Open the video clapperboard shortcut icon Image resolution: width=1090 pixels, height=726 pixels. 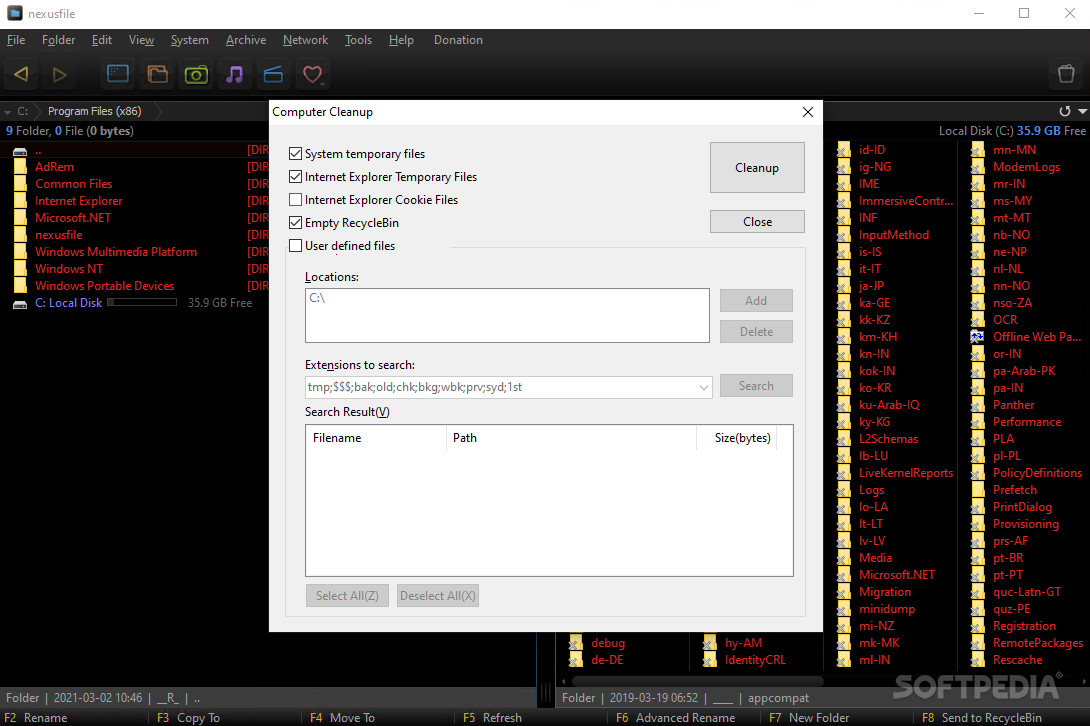click(273, 74)
